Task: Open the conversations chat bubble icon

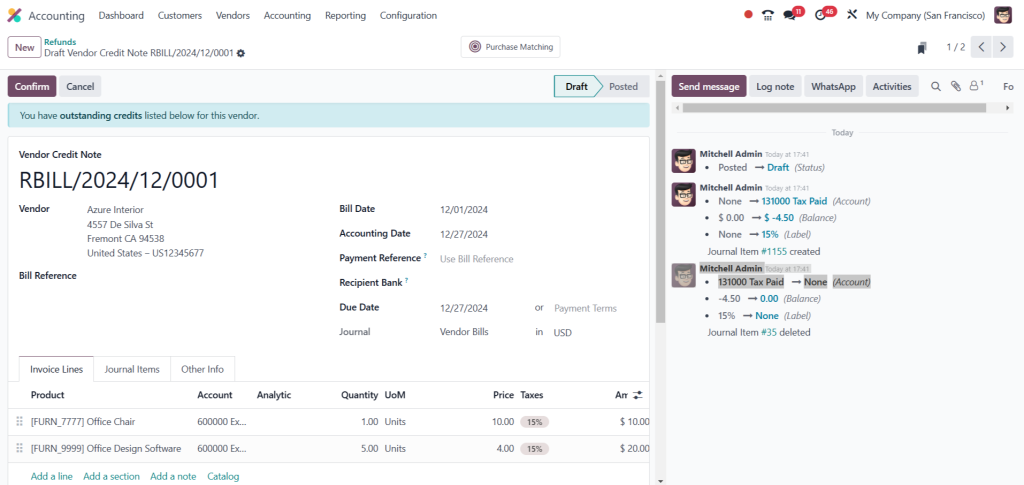Action: (790, 15)
